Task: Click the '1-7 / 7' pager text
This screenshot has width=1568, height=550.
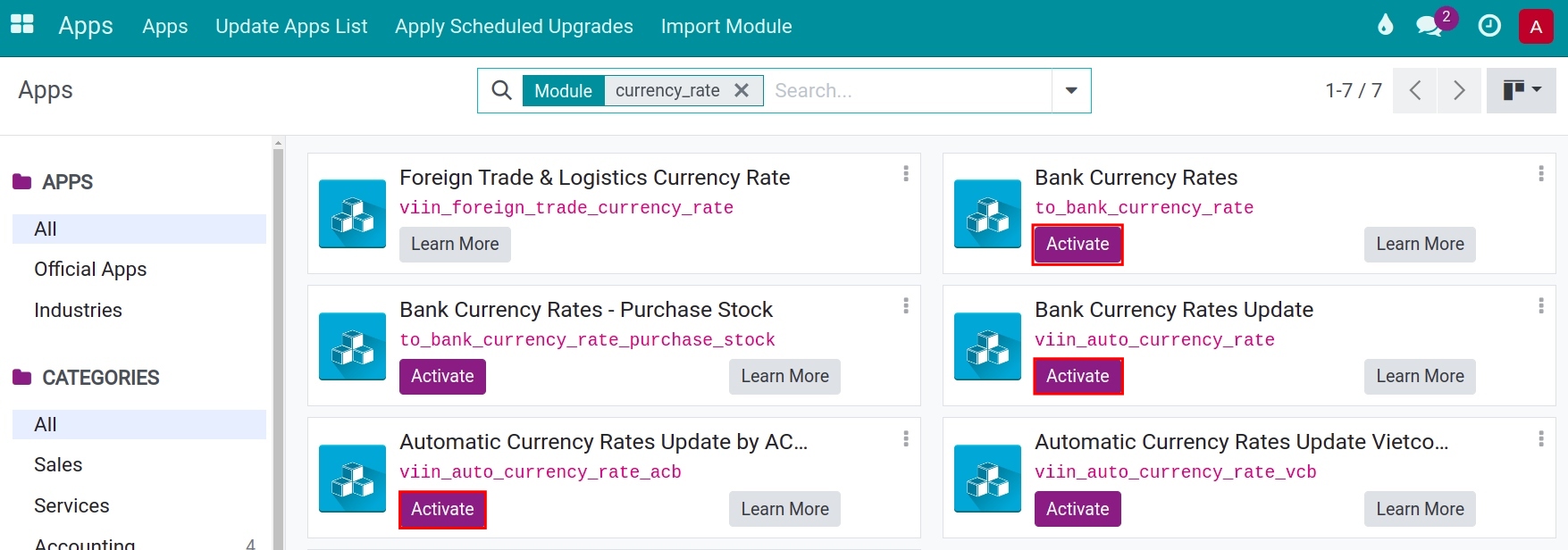Action: pyautogui.click(x=1353, y=90)
